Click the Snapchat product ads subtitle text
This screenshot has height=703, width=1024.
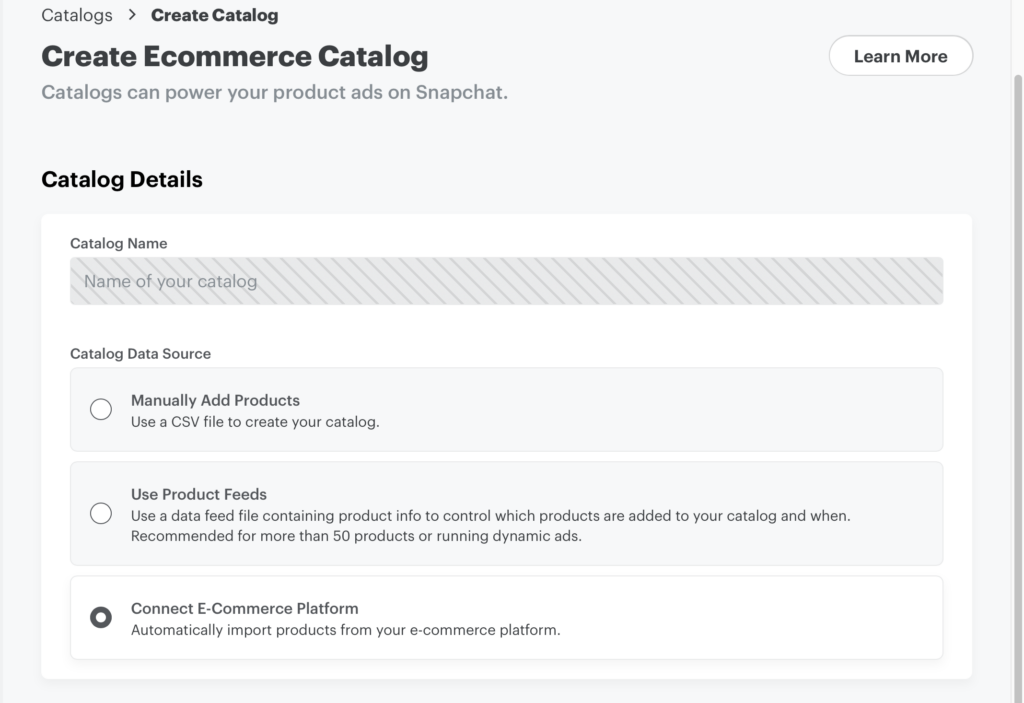point(275,93)
